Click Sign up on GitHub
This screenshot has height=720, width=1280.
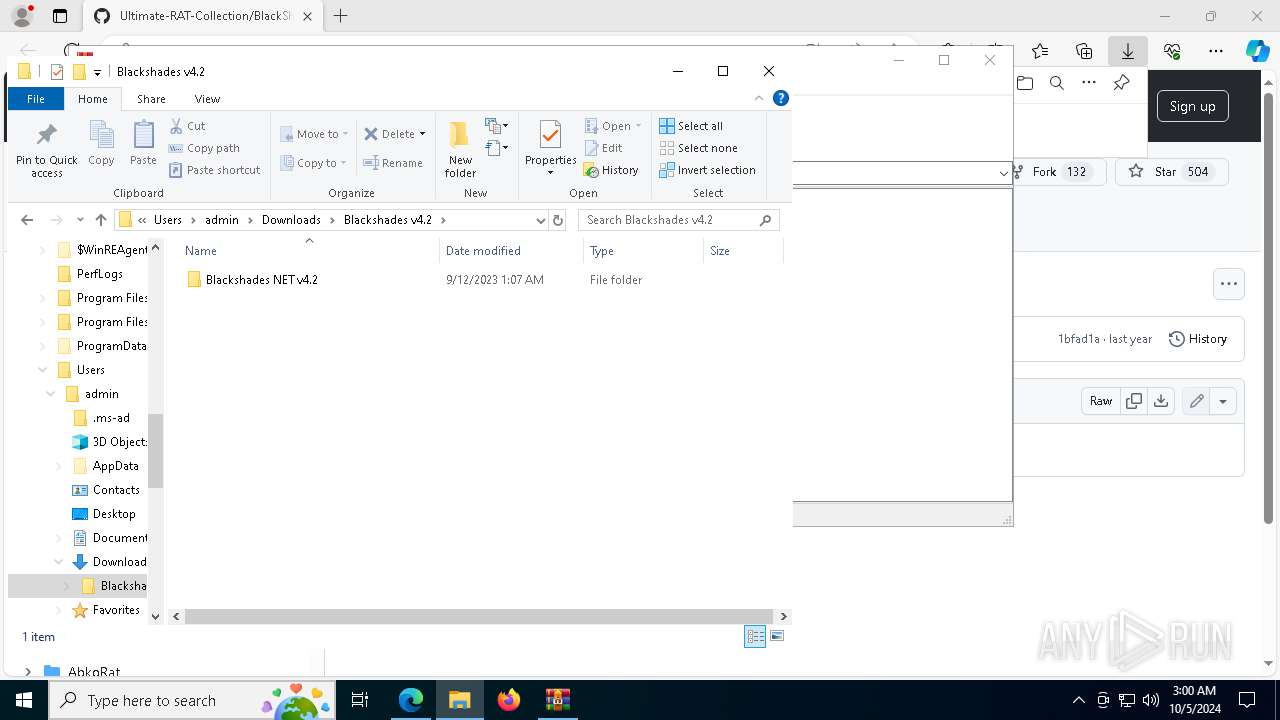[x=1192, y=107]
